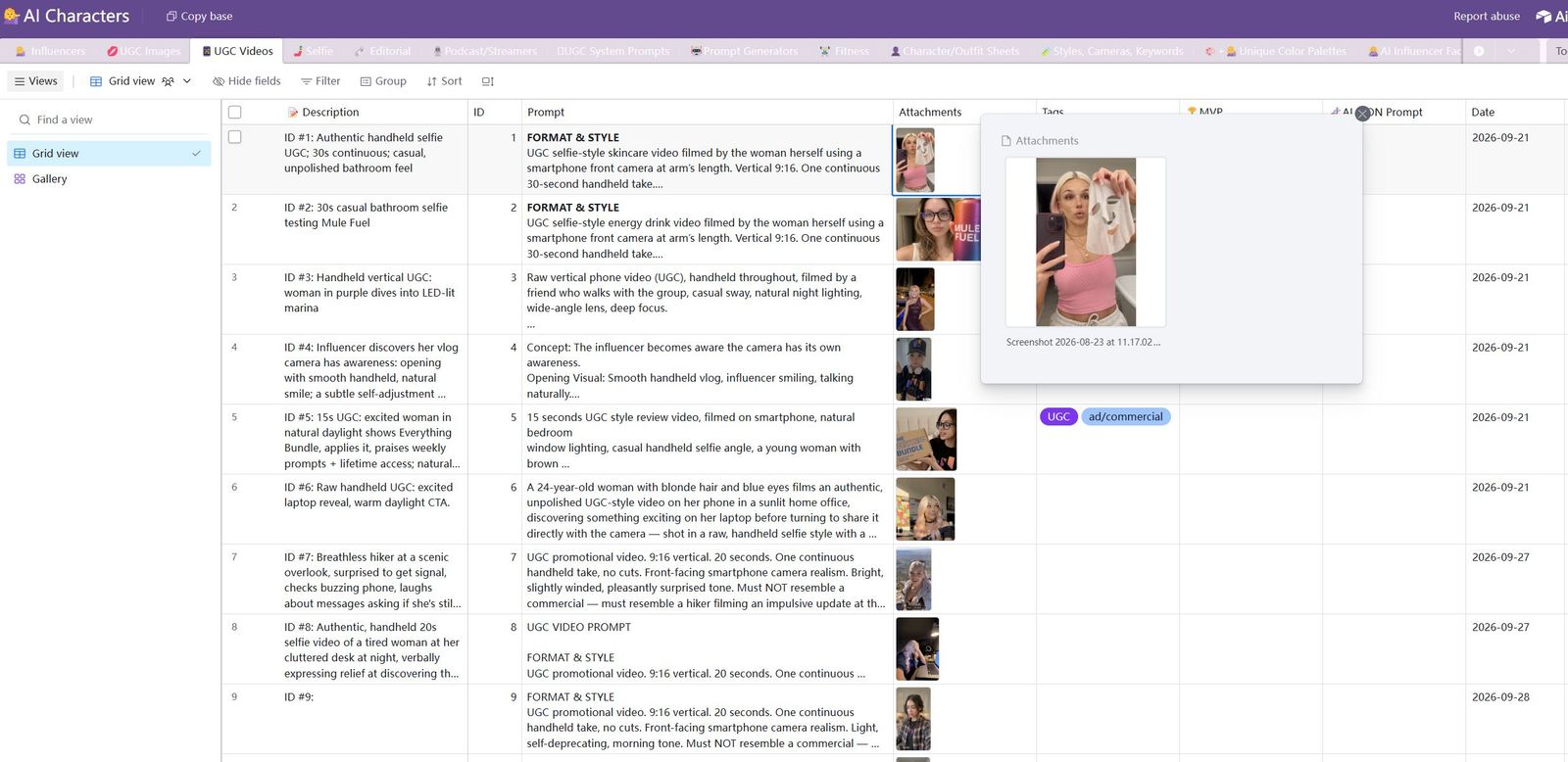The height and width of the screenshot is (762, 1568).
Task: Click the collaborative view people icon
Action: pyautogui.click(x=168, y=81)
